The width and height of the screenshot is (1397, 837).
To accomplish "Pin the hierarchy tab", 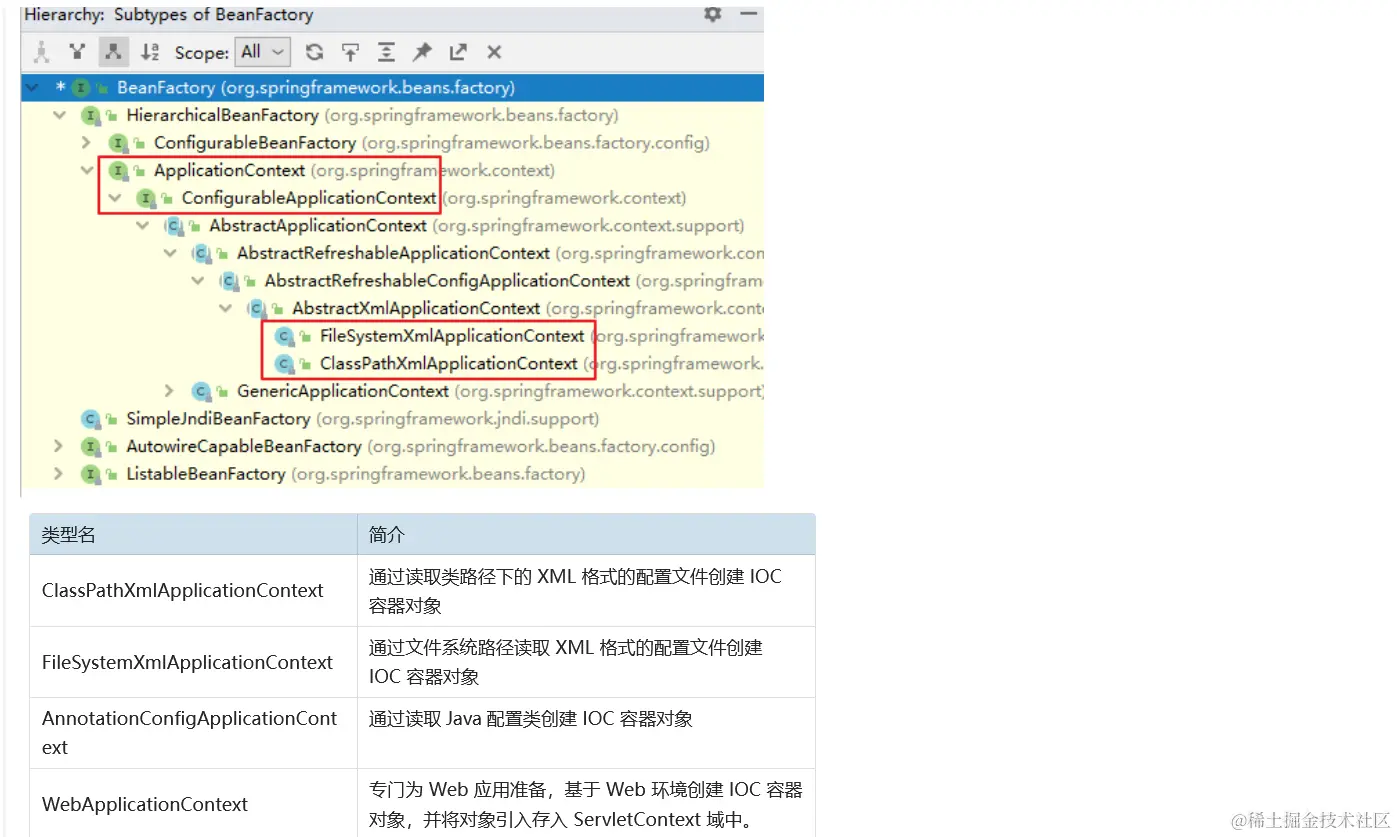I will pyautogui.click(x=422, y=52).
